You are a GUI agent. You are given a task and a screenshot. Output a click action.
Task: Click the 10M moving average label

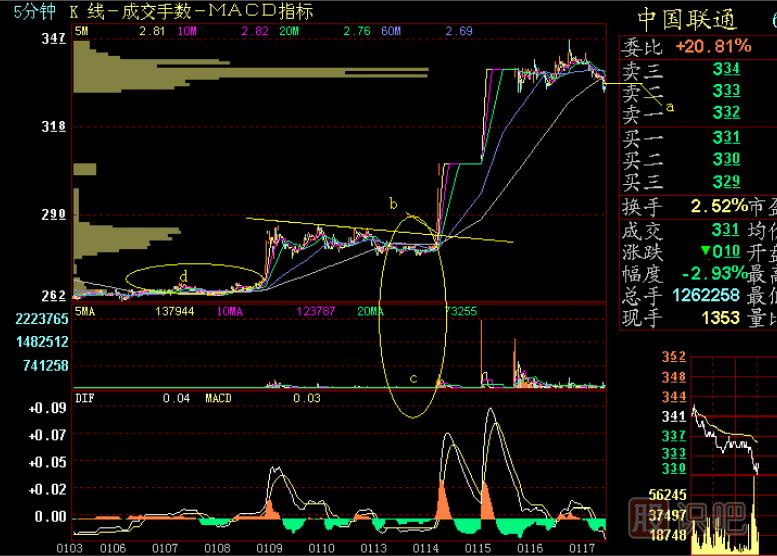(x=186, y=32)
